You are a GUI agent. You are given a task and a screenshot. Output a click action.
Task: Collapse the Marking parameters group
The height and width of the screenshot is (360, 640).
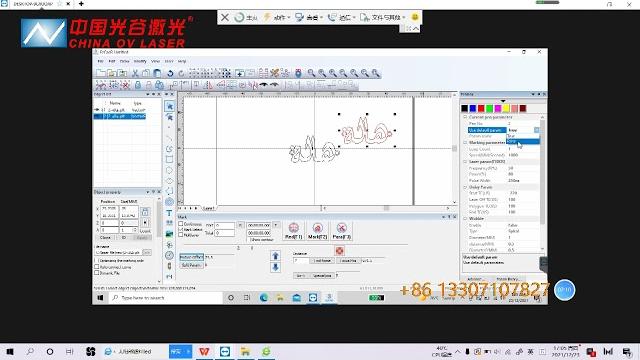tap(465, 142)
